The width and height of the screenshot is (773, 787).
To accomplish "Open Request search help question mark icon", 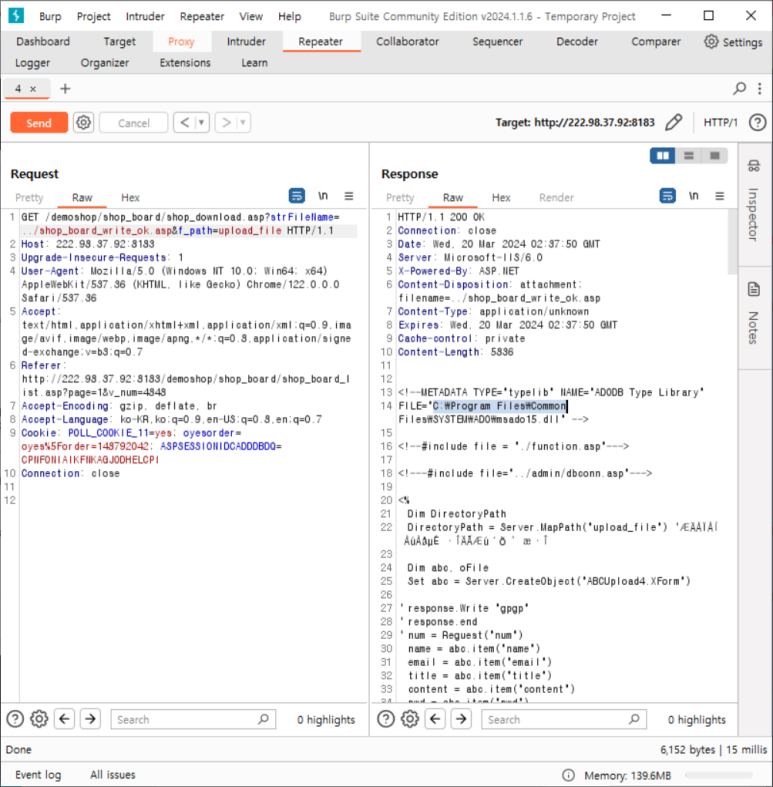I will click(x=15, y=719).
